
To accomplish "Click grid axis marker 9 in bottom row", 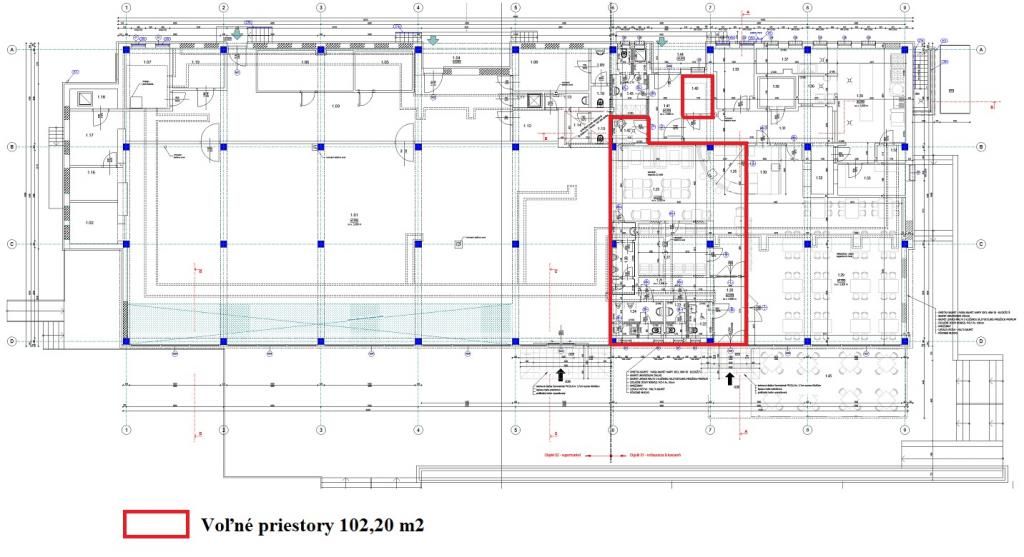I will click(903, 432).
